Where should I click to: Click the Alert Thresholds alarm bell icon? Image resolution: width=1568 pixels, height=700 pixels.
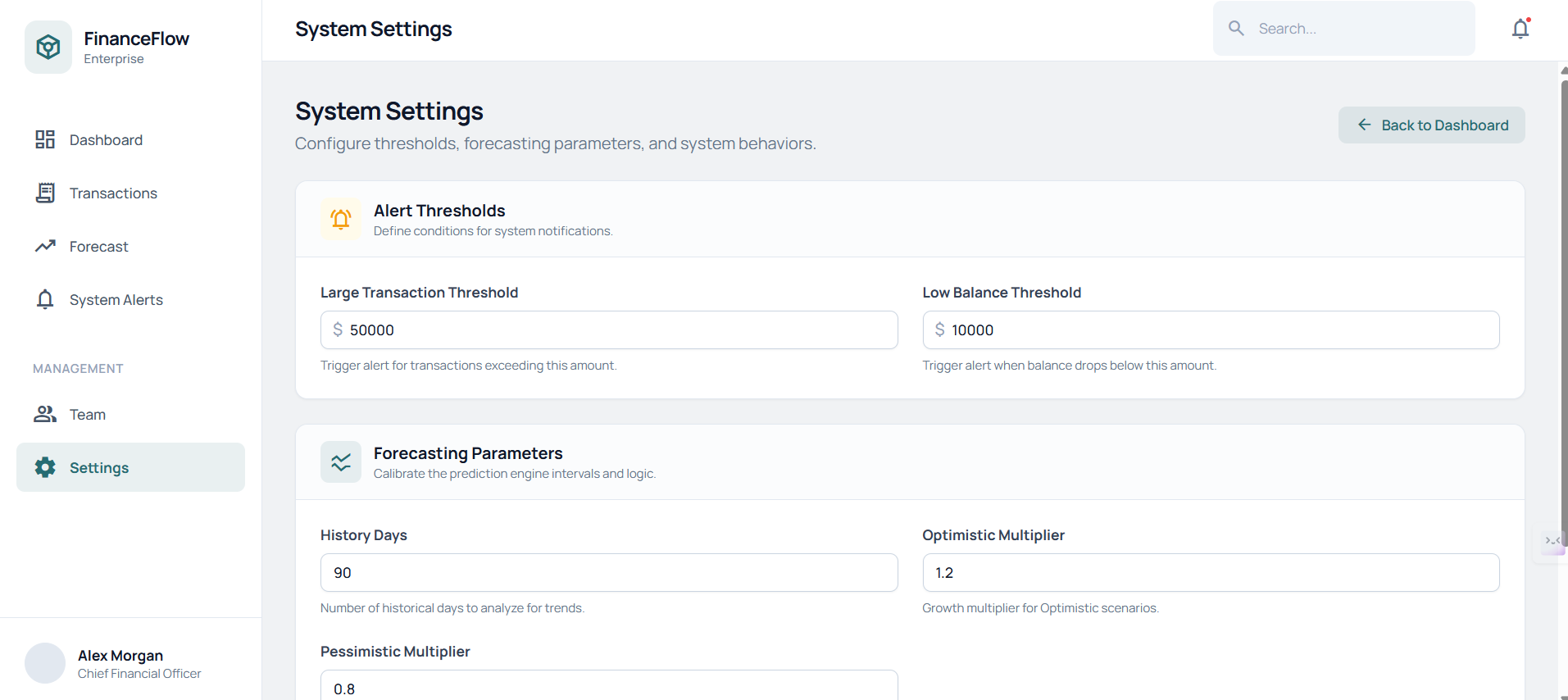(341, 219)
